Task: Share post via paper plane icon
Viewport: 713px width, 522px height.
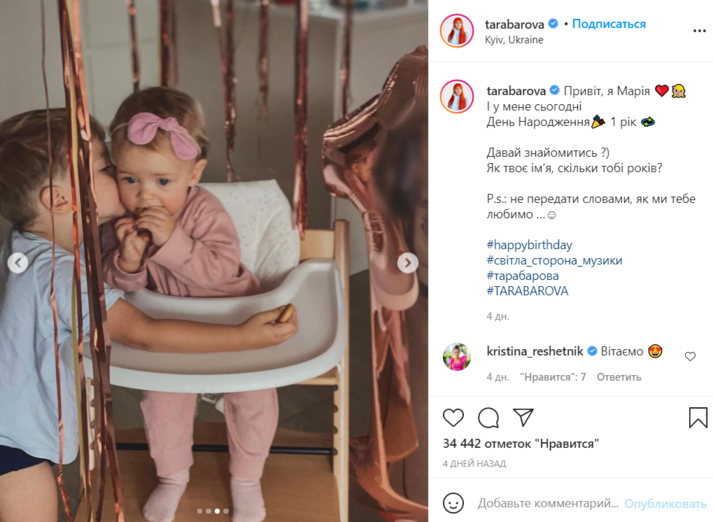Action: click(523, 417)
